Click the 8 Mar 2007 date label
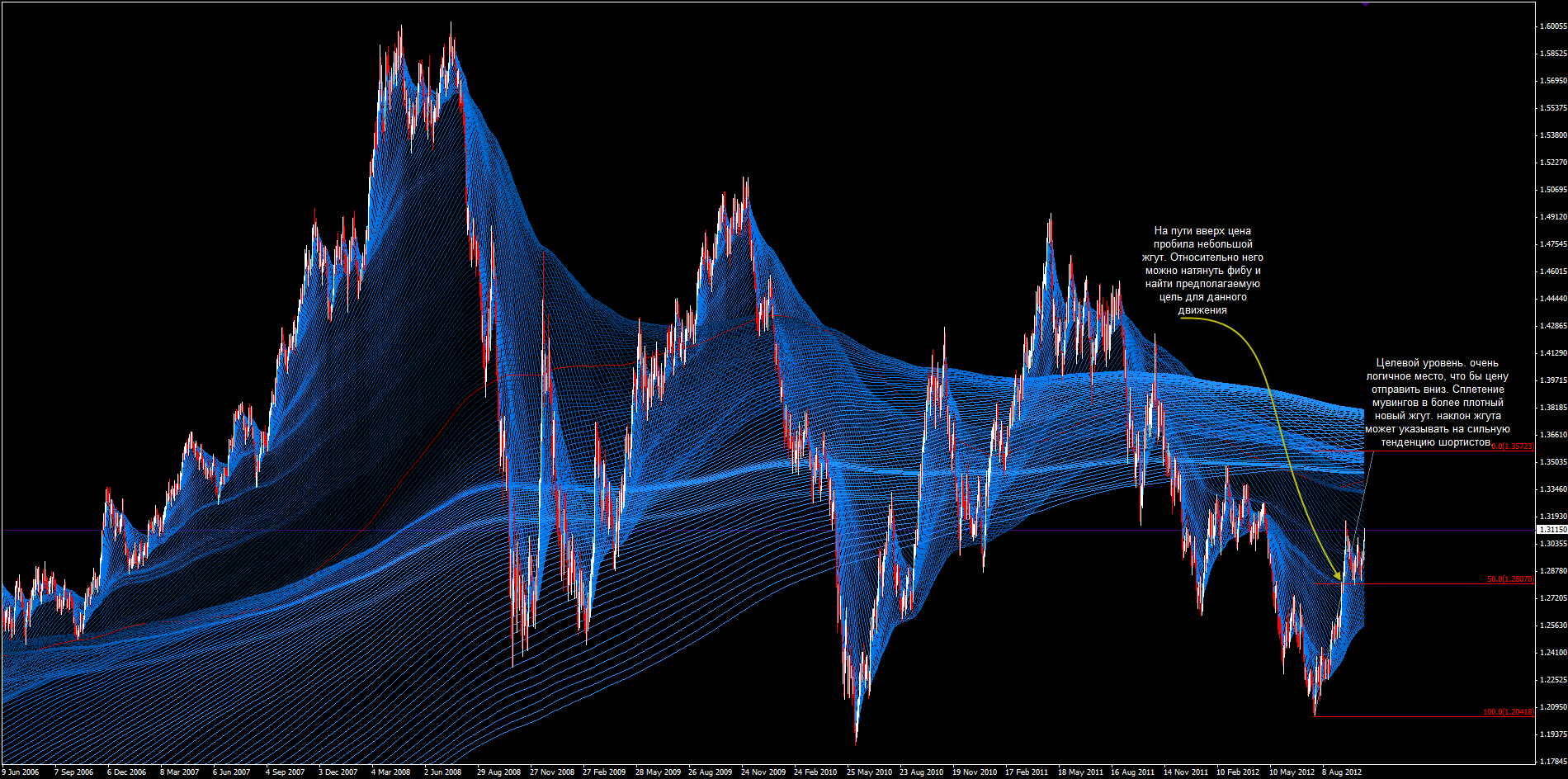1568x779 pixels. point(179,772)
